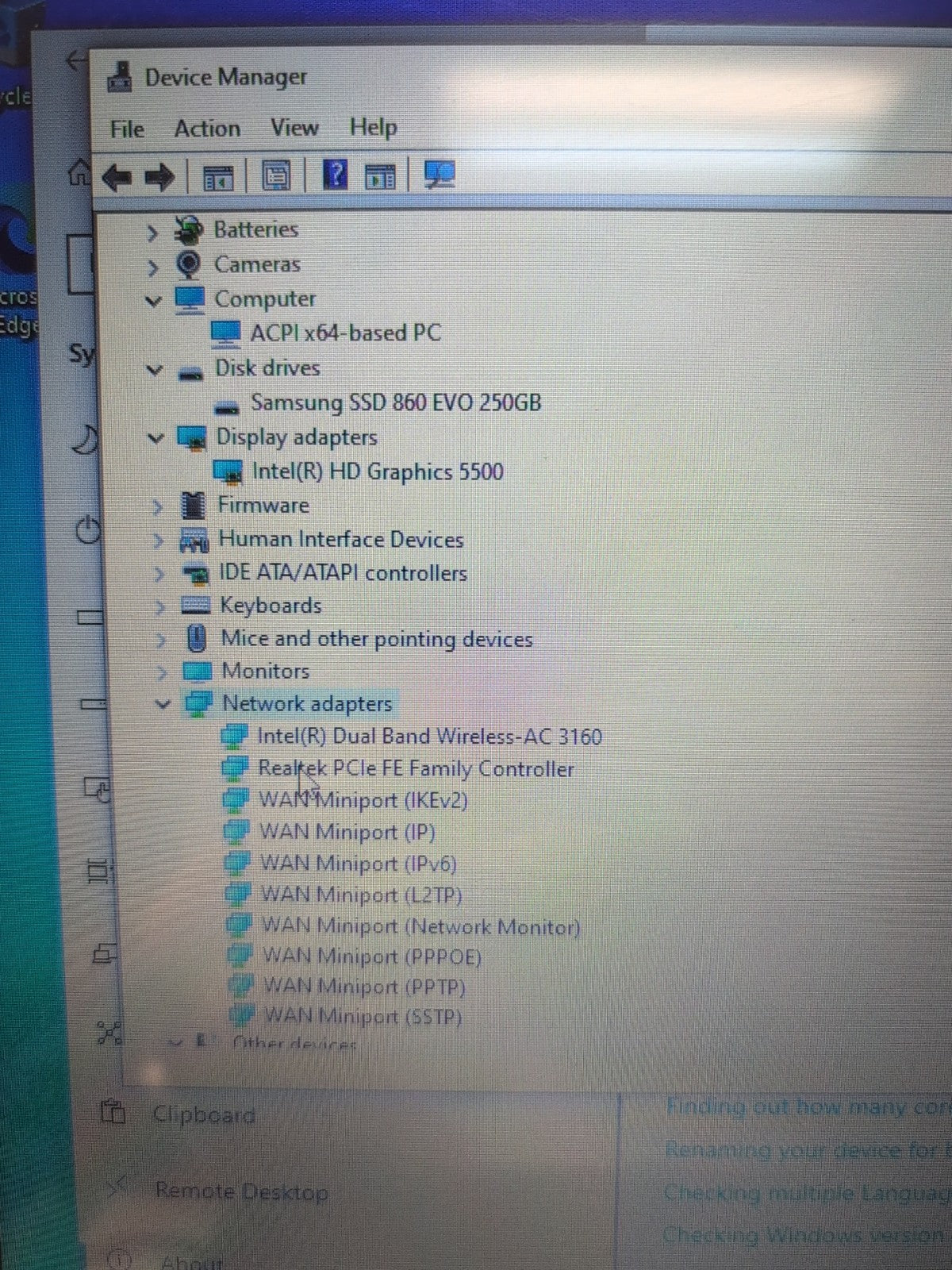952x1270 pixels.
Task: Click the Network adapters category icon
Action: [198, 703]
